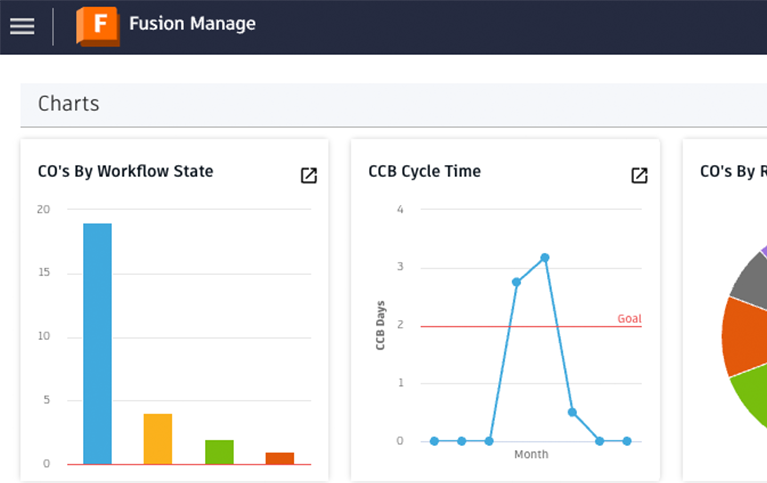767x483 pixels.
Task: Click the yellow bar in the workflow chart
Action: [158, 438]
